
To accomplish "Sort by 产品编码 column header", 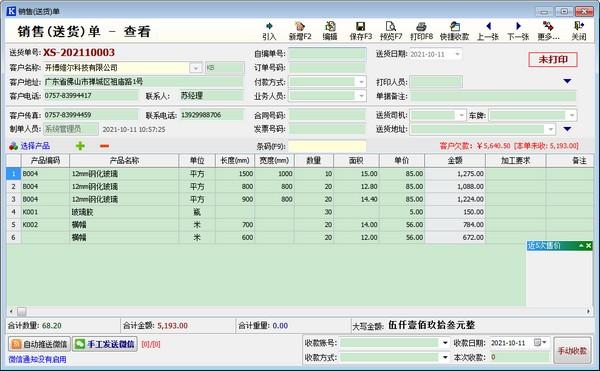I will (x=45, y=161).
